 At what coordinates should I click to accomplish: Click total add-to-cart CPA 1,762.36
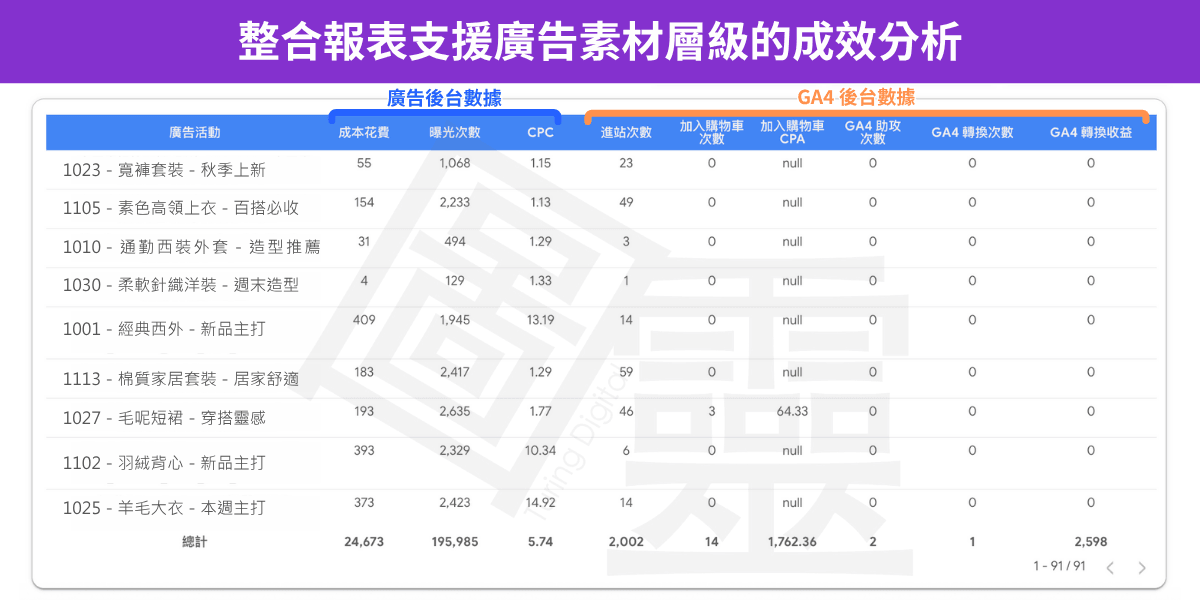click(792, 541)
